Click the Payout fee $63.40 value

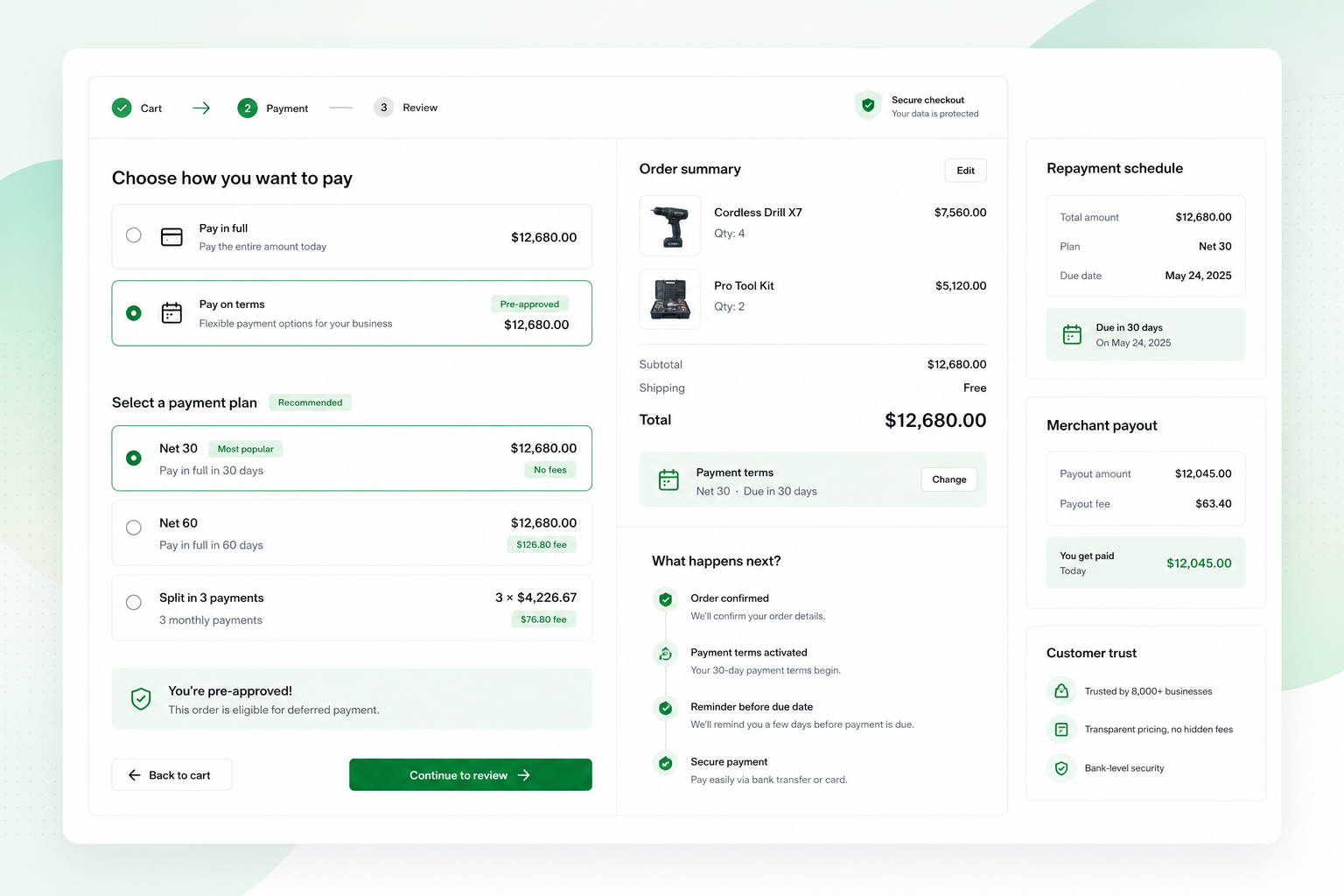tap(1213, 504)
